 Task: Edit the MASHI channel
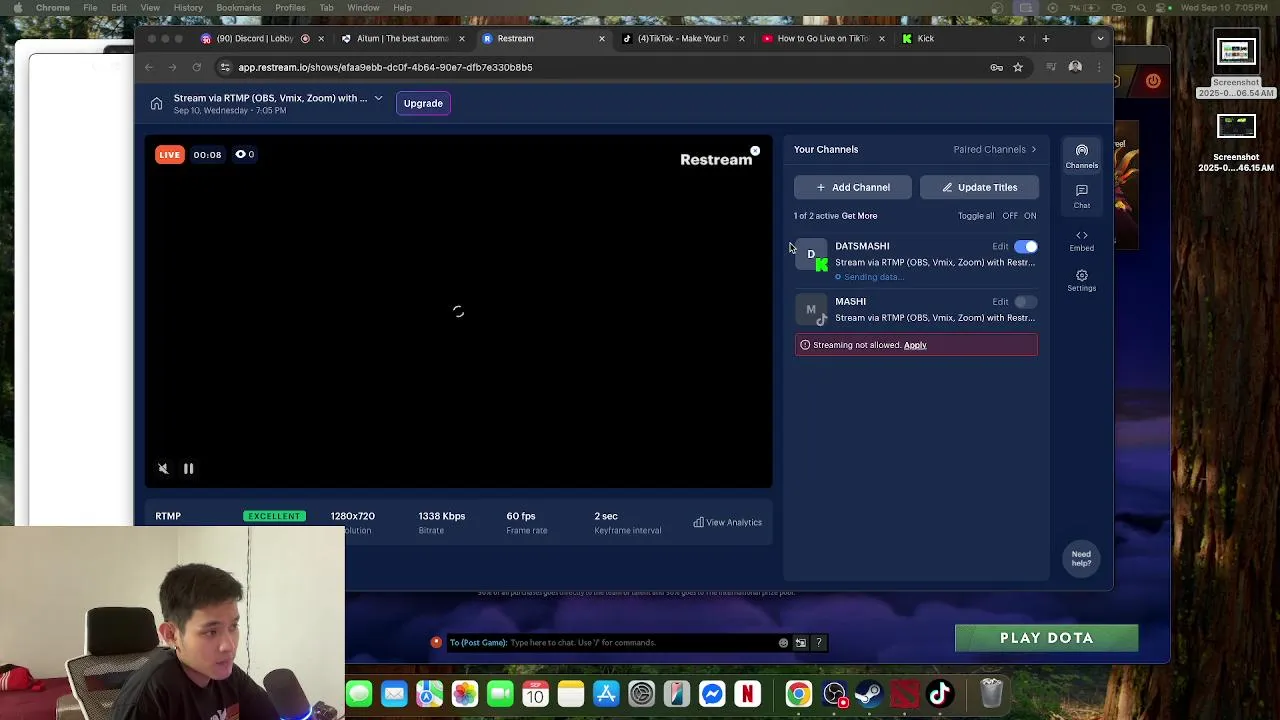click(1000, 301)
